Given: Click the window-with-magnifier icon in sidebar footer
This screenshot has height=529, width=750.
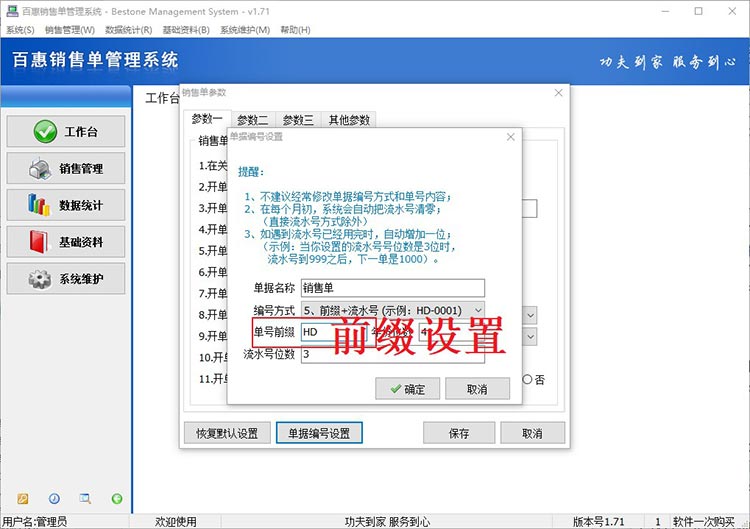Looking at the screenshot, I should click(85, 499).
